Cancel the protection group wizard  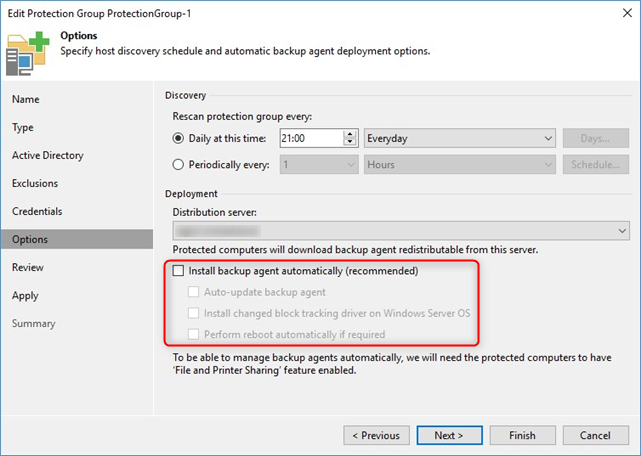594,435
